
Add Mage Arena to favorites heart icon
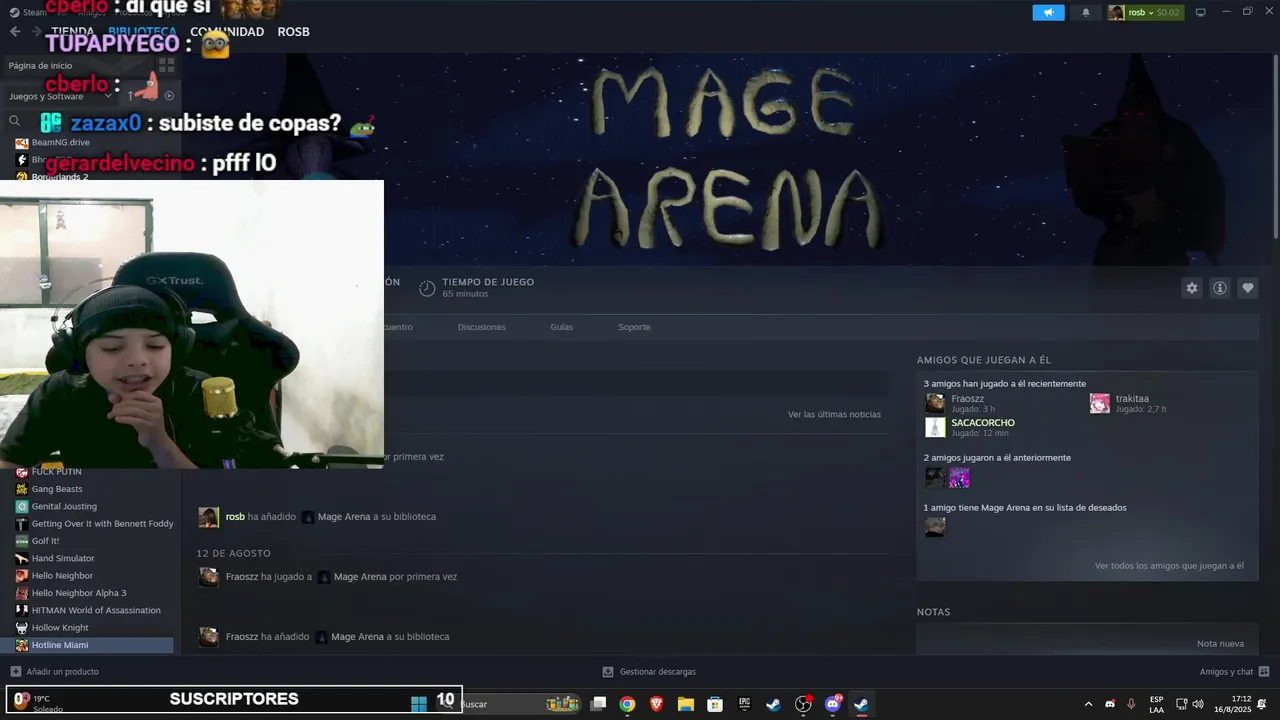click(x=1248, y=288)
